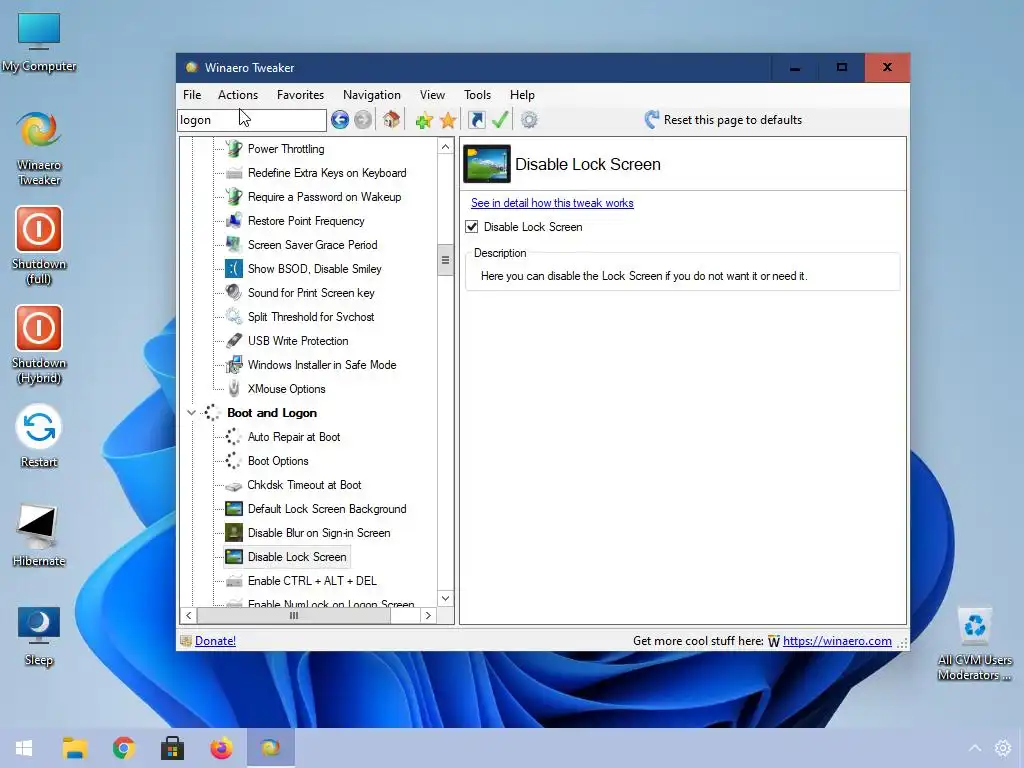Click the create shortcut arrow icon in toolbar
Image resolution: width=1024 pixels, height=768 pixels.
pyautogui.click(x=477, y=120)
